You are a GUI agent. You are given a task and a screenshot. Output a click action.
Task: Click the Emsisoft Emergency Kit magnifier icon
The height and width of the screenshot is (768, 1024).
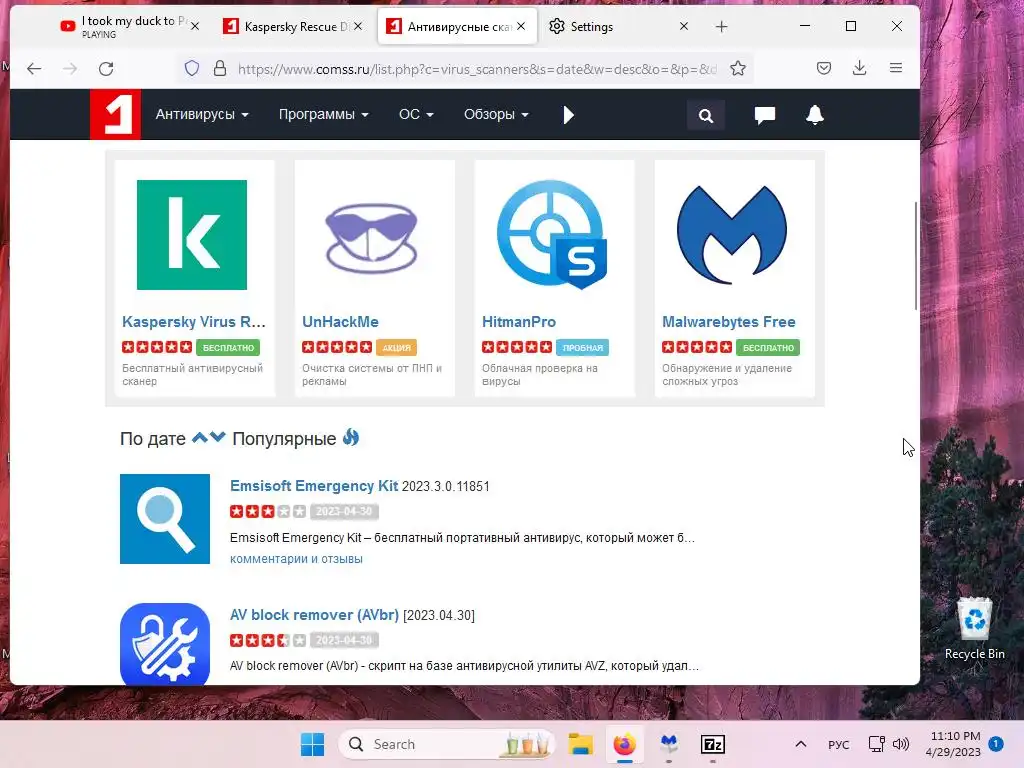click(165, 519)
